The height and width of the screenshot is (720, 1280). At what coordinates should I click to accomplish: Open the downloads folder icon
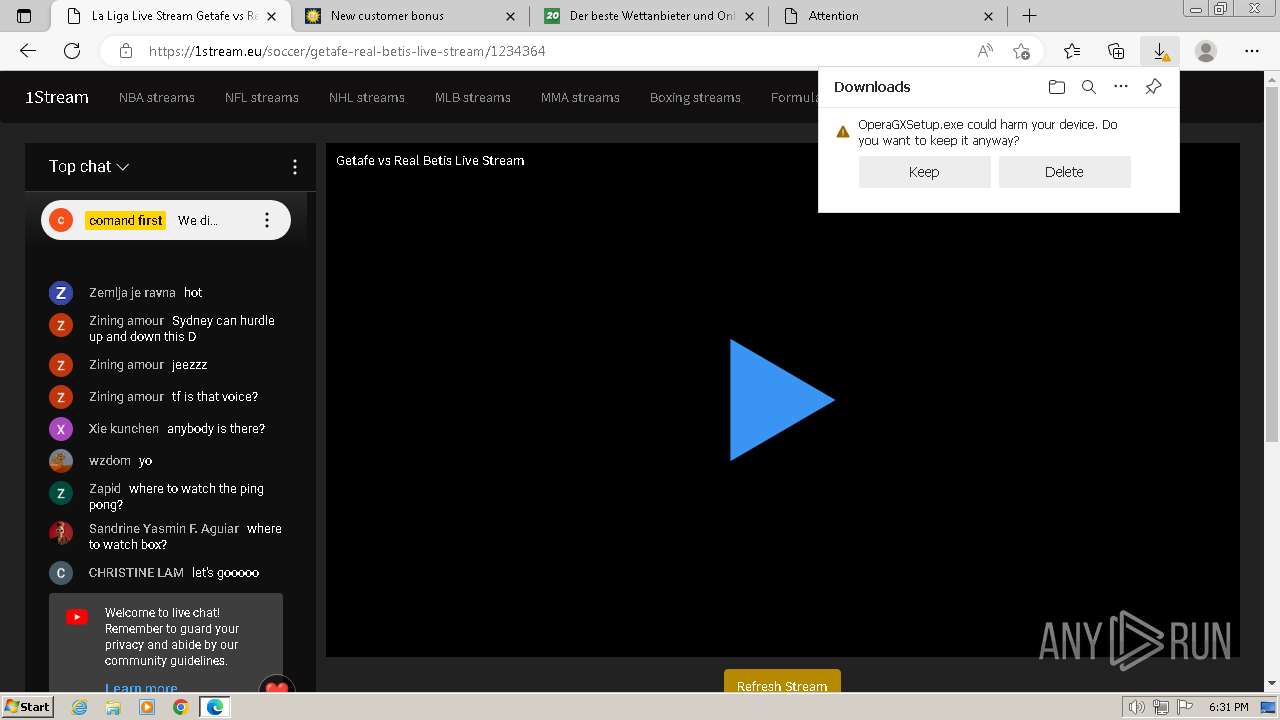1057,87
